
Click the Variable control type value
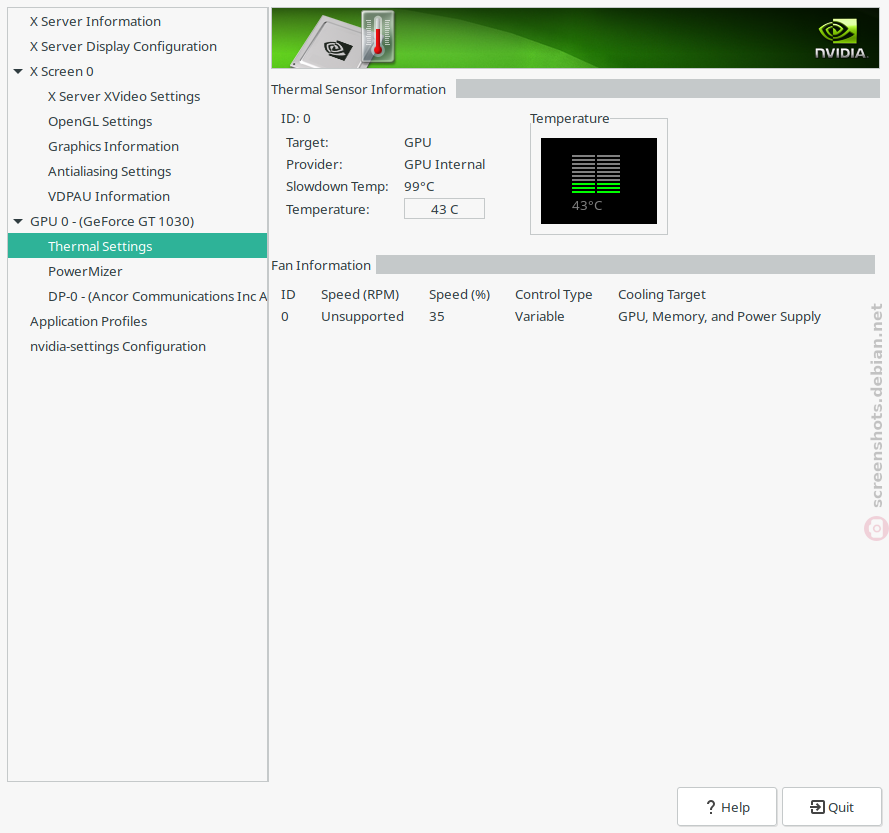(539, 316)
